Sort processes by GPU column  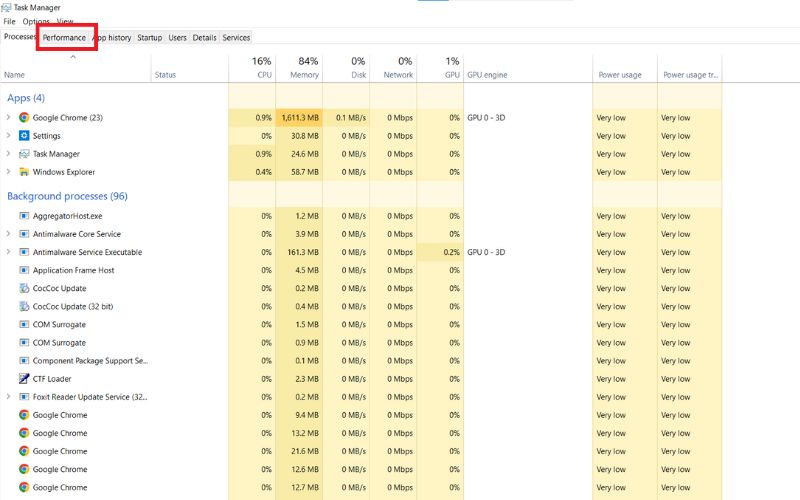(440, 67)
